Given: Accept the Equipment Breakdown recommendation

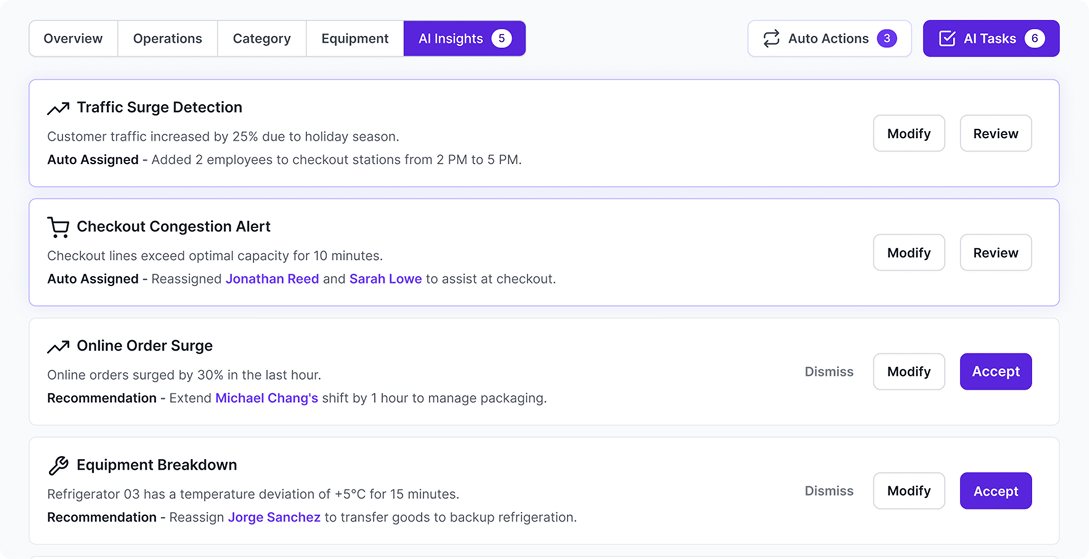Looking at the screenshot, I should tap(996, 491).
